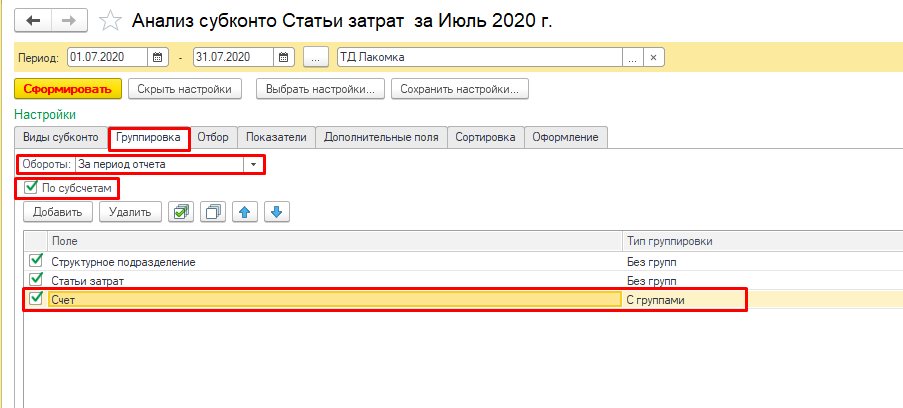This screenshot has height=408, width=903.
Task: Click the Удалить button
Action: coord(130,212)
